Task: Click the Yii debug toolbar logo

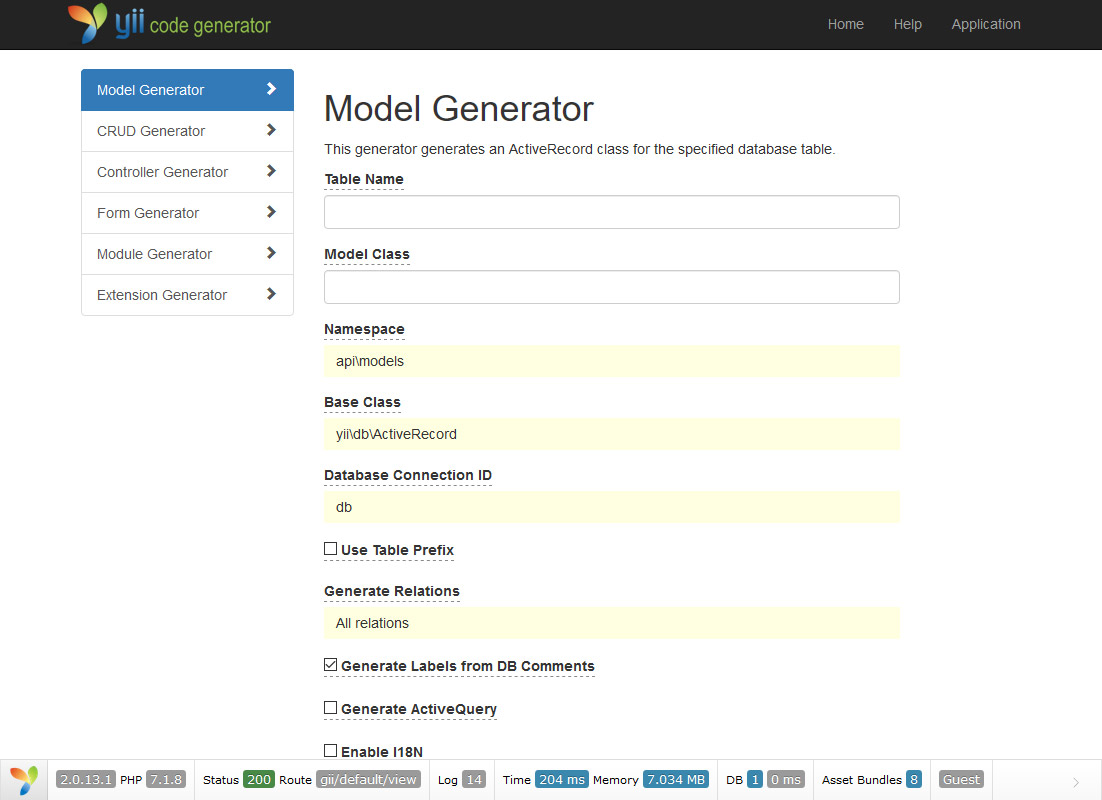Action: (24, 780)
